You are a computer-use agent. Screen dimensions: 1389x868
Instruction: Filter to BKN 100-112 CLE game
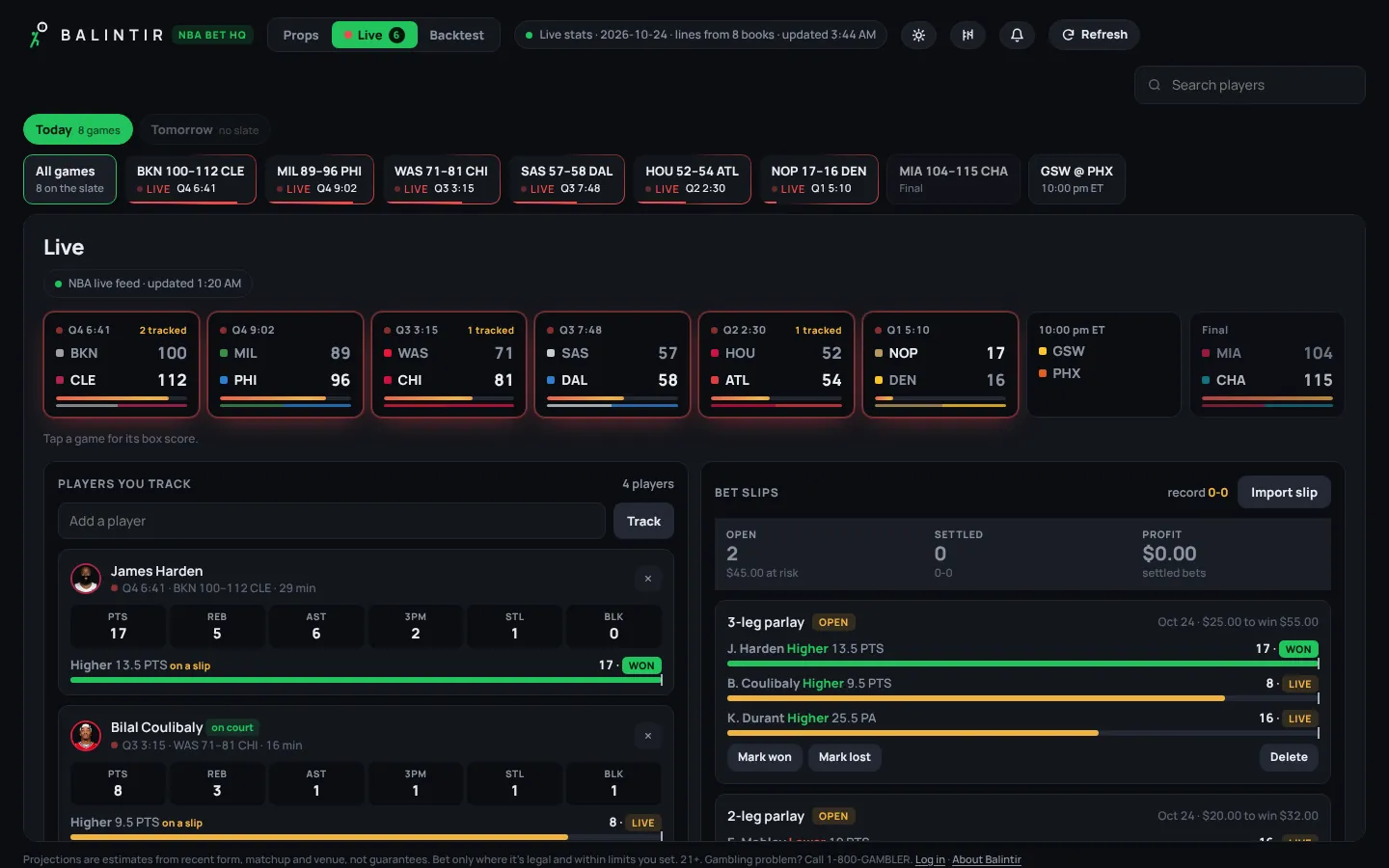pos(190,179)
